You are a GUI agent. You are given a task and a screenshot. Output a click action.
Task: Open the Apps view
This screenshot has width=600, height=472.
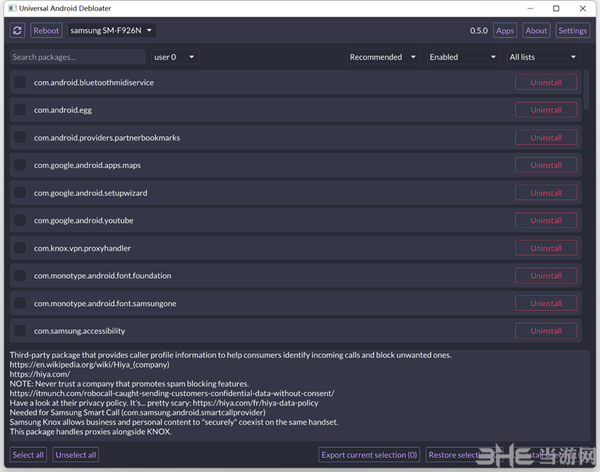(x=505, y=31)
